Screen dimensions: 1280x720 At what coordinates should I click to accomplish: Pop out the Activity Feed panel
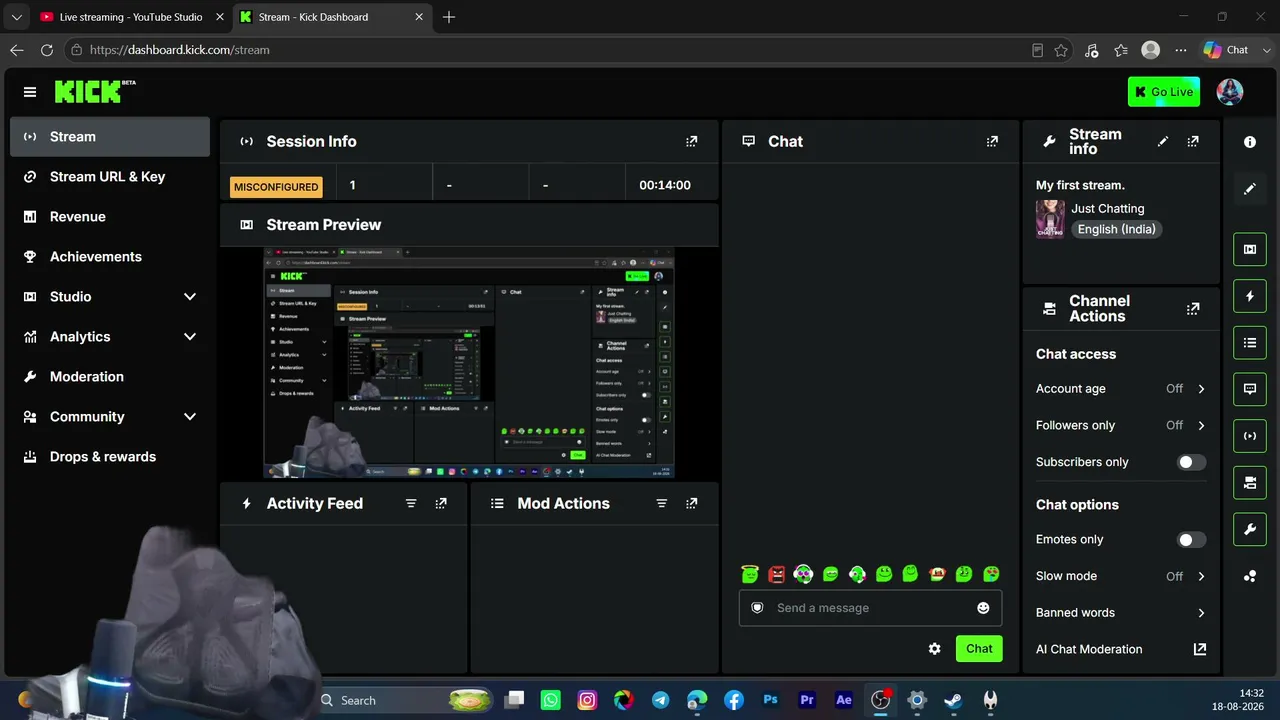(441, 504)
